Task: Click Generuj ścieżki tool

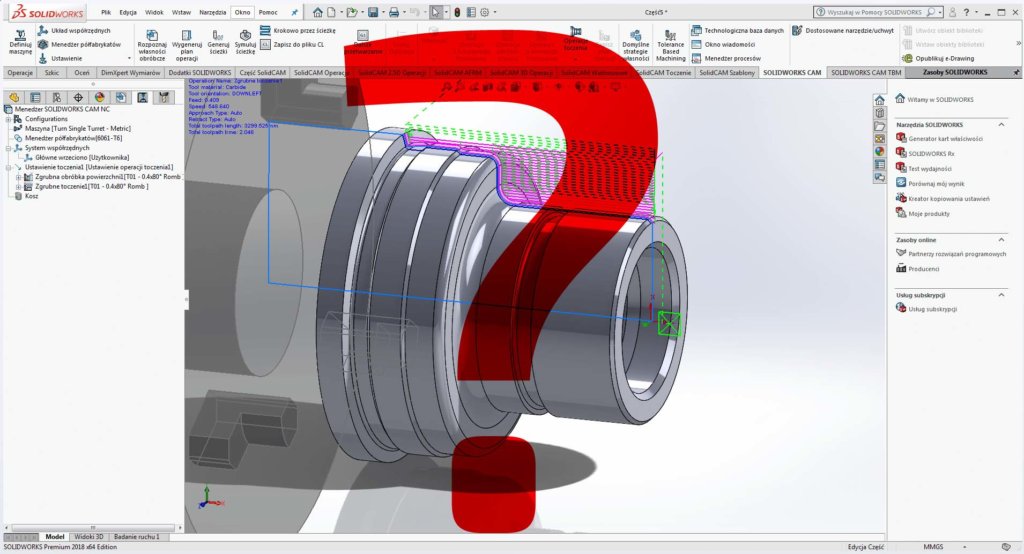Action: point(218,42)
